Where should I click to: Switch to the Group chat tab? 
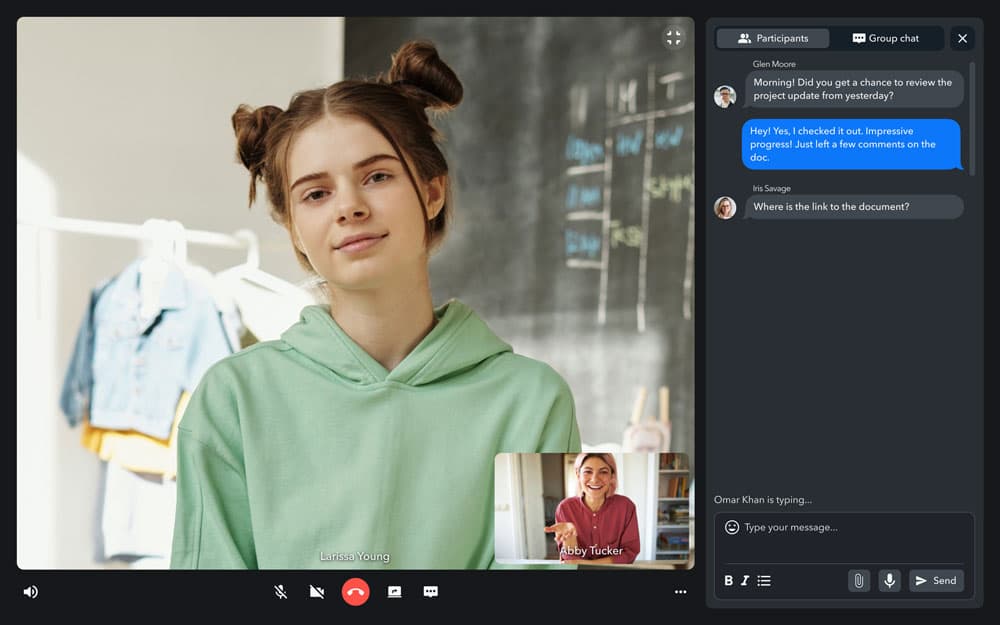click(888, 38)
